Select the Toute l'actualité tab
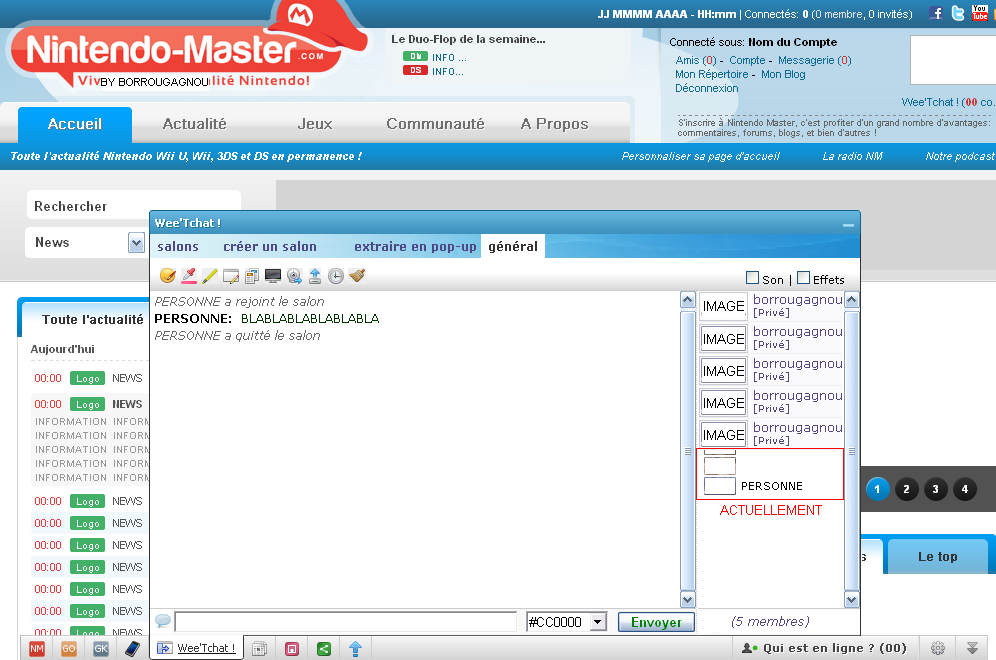Viewport: 996px width, 660px height. tap(92, 320)
